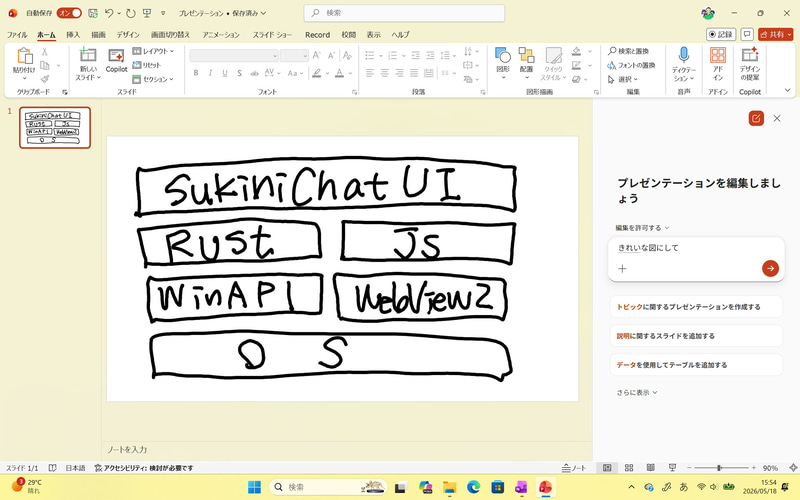This screenshot has height=500, width=800.
Task: Click the Save icon in title bar
Action: click(x=93, y=13)
